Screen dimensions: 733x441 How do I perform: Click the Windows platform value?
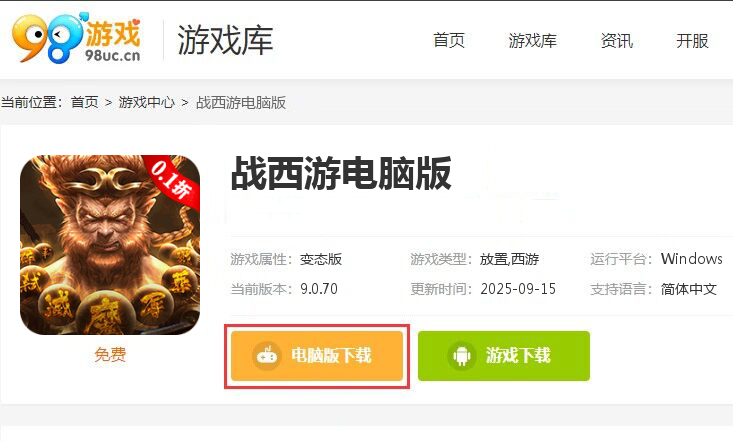click(691, 259)
